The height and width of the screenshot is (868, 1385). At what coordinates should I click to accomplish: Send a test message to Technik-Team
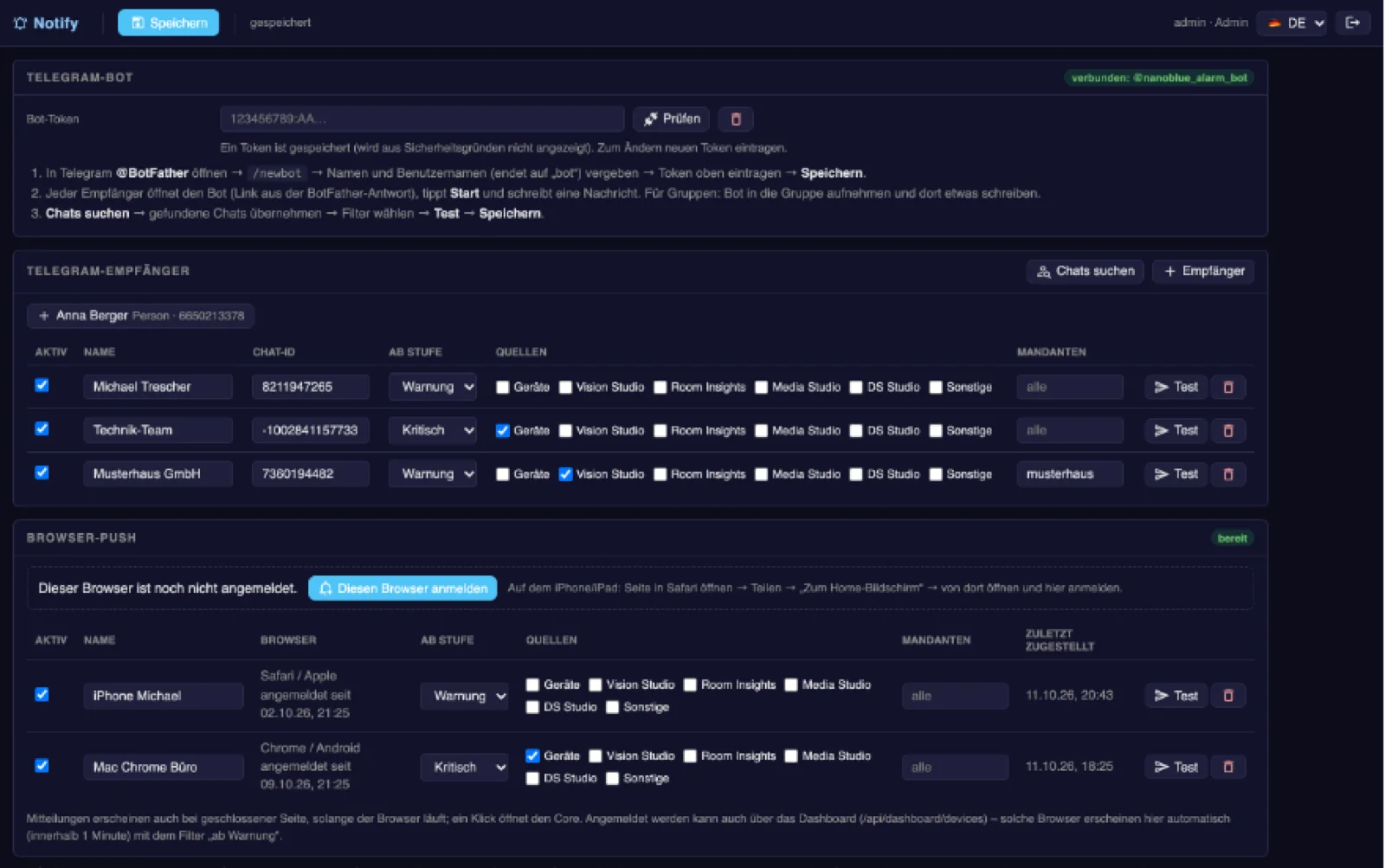click(x=1176, y=430)
